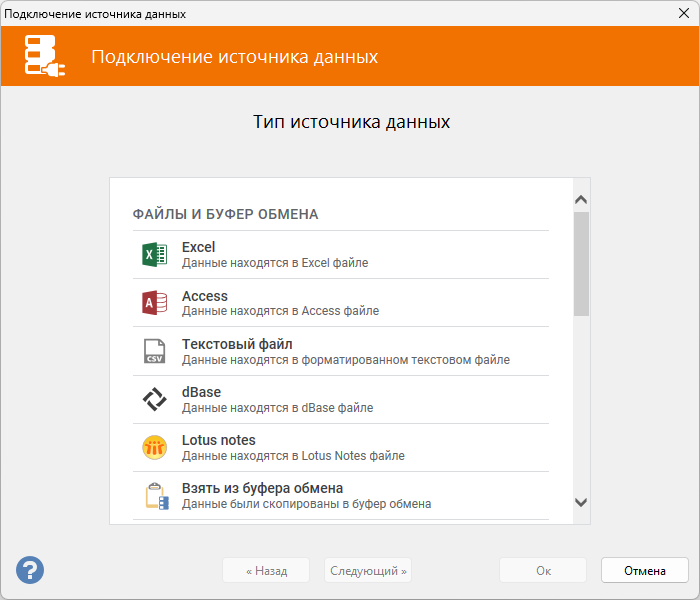Click the scroll down arrow
700x600 pixels.
point(581,503)
